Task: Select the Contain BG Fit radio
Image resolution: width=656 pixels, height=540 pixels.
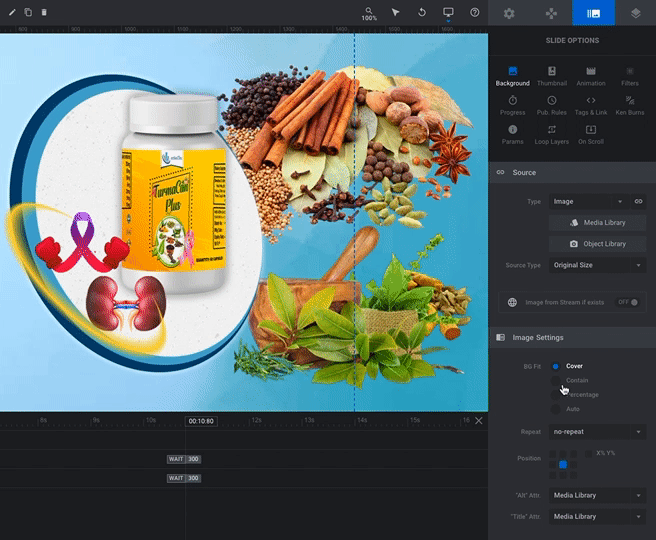Action: (x=556, y=381)
